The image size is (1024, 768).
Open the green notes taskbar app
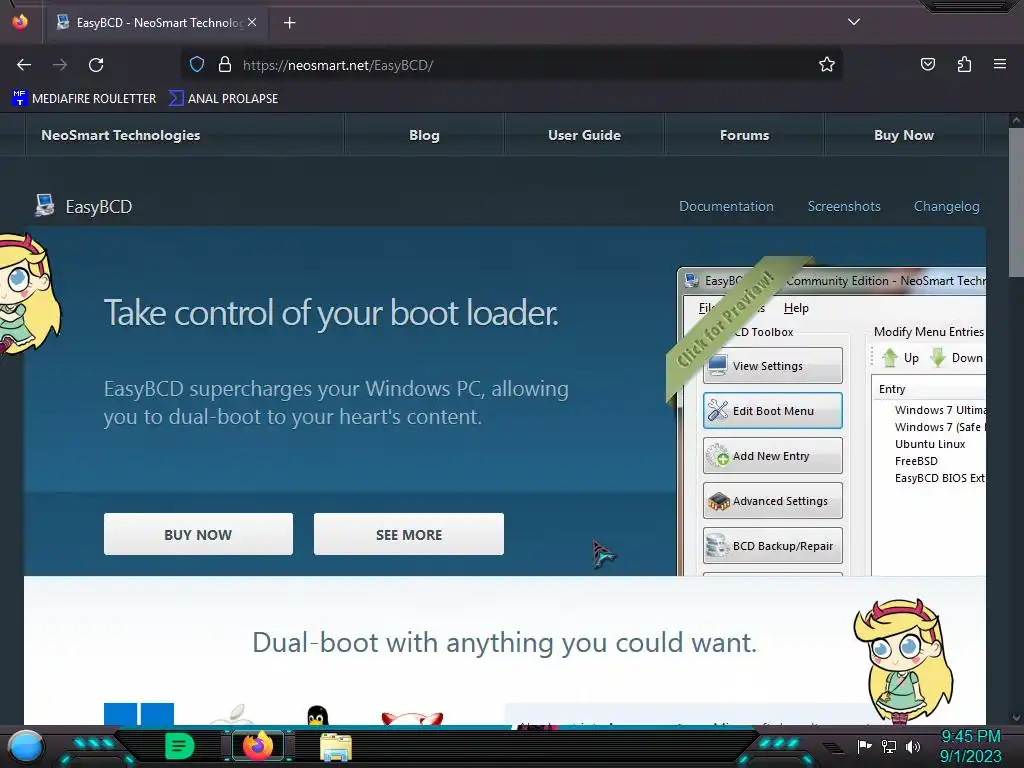point(179,746)
